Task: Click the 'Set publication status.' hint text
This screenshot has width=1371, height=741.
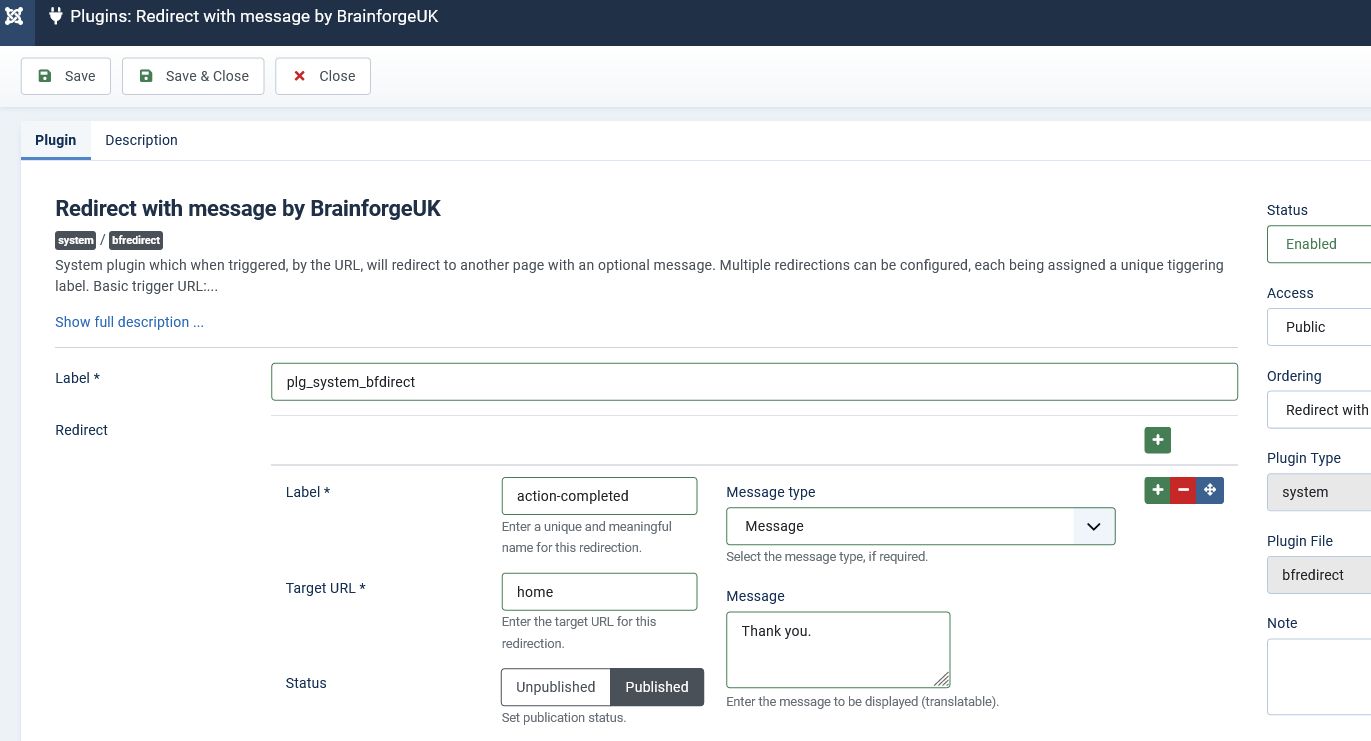Action: pyautogui.click(x=564, y=718)
